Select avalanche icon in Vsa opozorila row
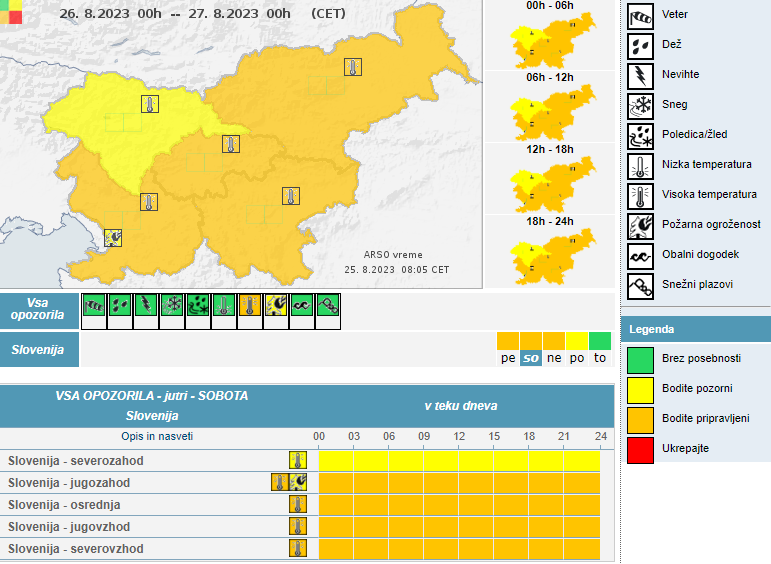This screenshot has width=771, height=564. point(328,306)
